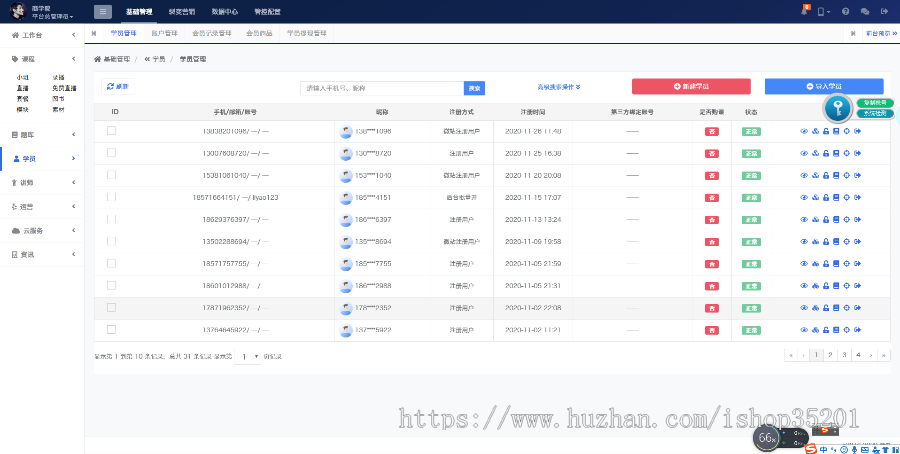
Task: Click the blue 导入学员 import button
Action: 824,87
